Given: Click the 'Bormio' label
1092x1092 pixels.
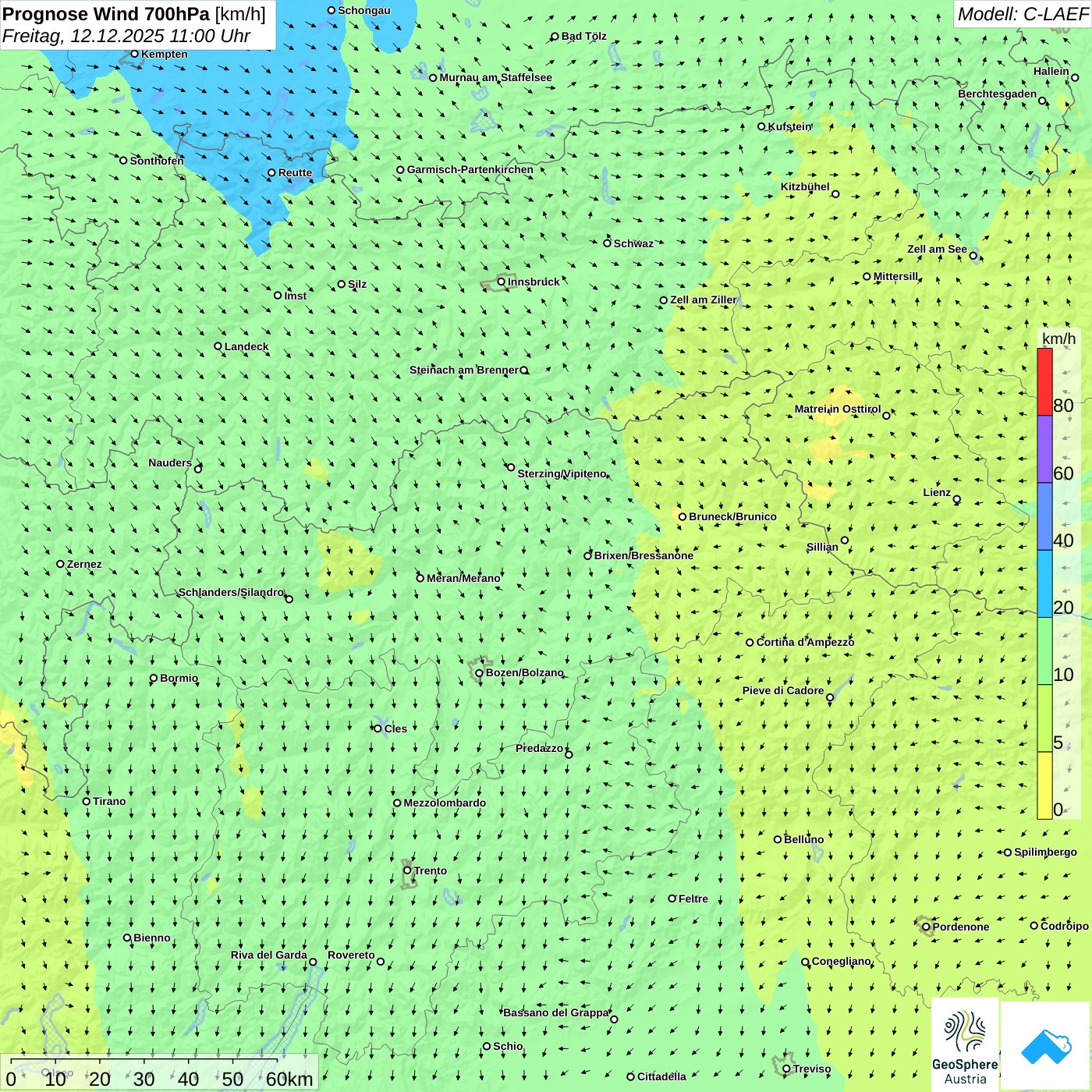Looking at the screenshot, I should (179, 678).
